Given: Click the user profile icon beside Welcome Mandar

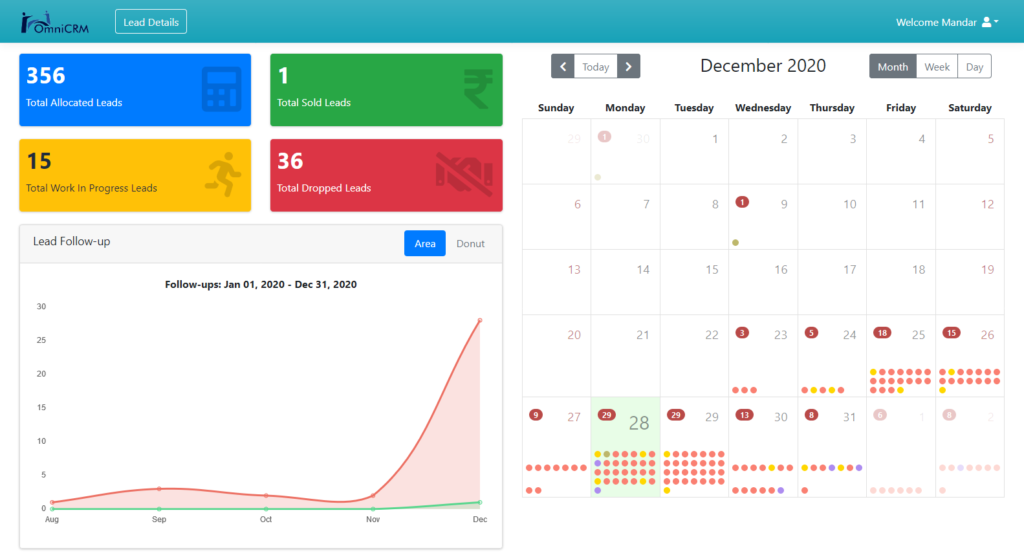Looking at the screenshot, I should (x=987, y=22).
